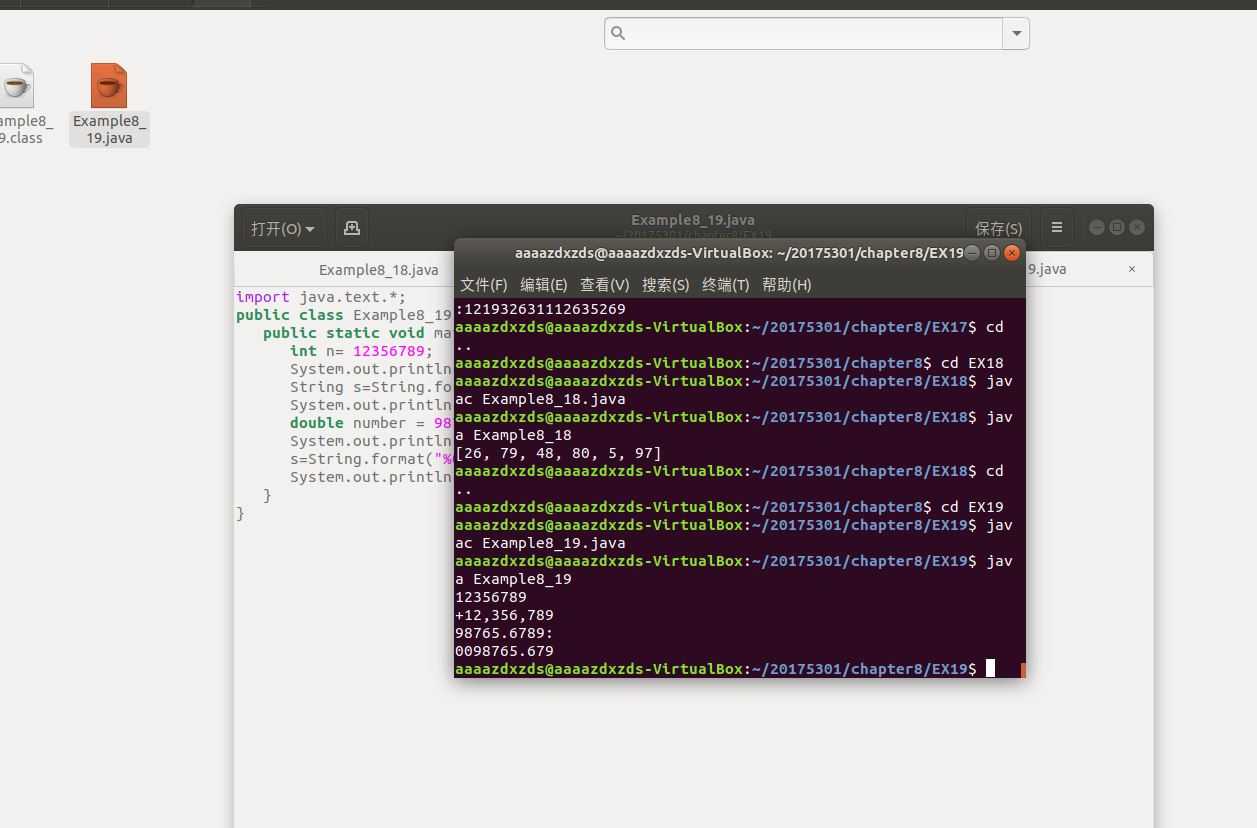Click the 'int n= 12356789;' line in gedit
Image resolution: width=1257 pixels, height=828 pixels.
point(362,351)
